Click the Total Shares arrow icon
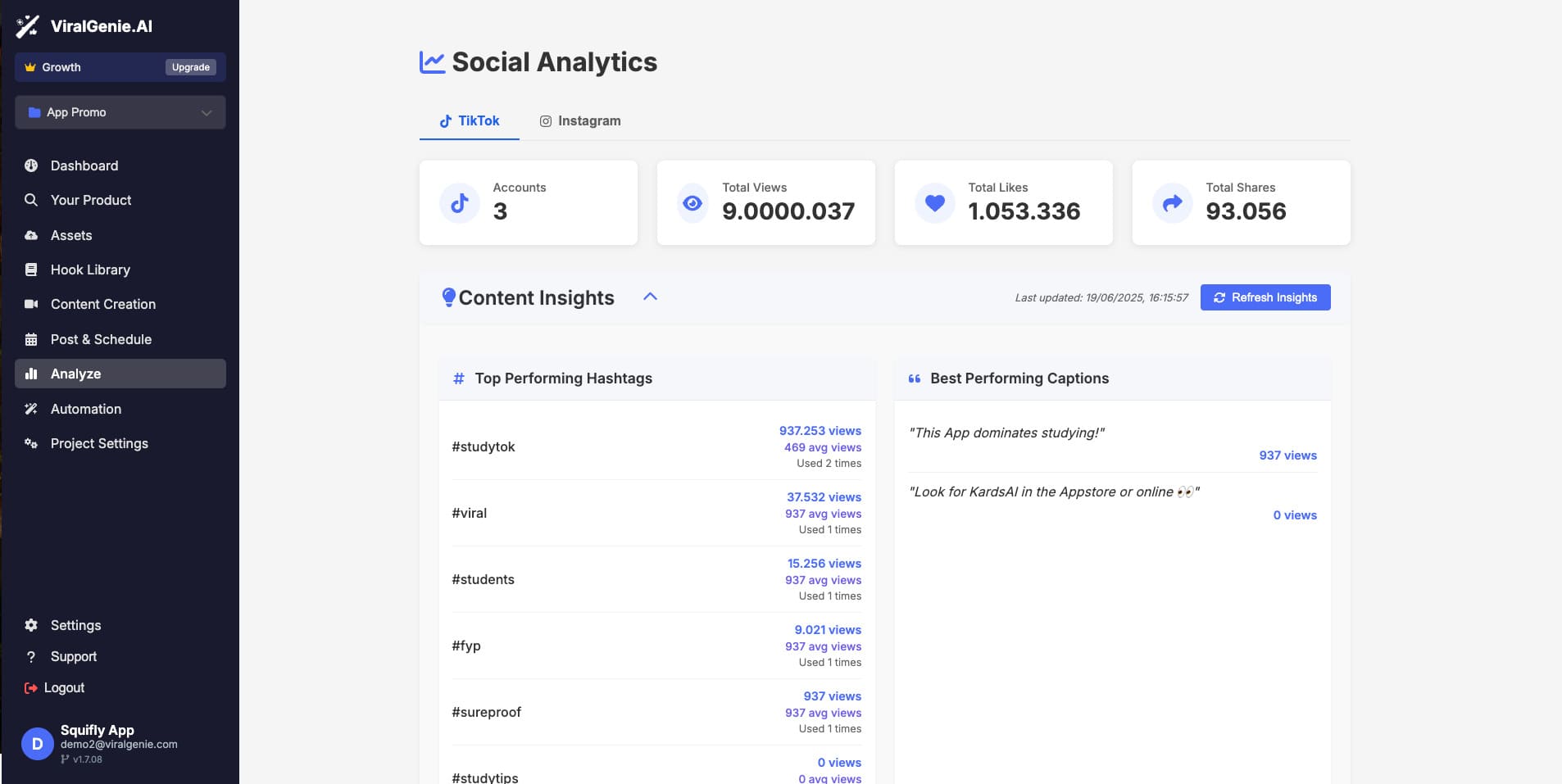The width and height of the screenshot is (1562, 784). 1172,202
